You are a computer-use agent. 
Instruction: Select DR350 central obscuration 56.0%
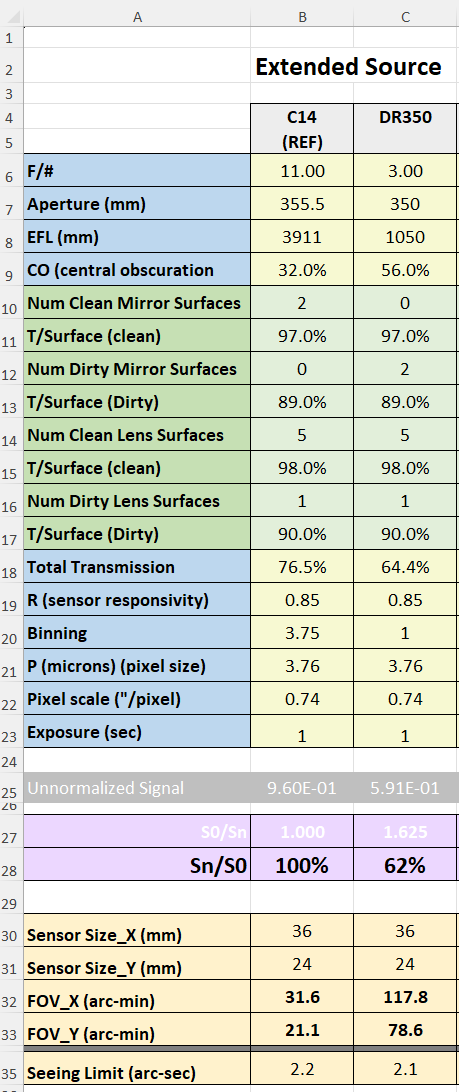point(405,270)
